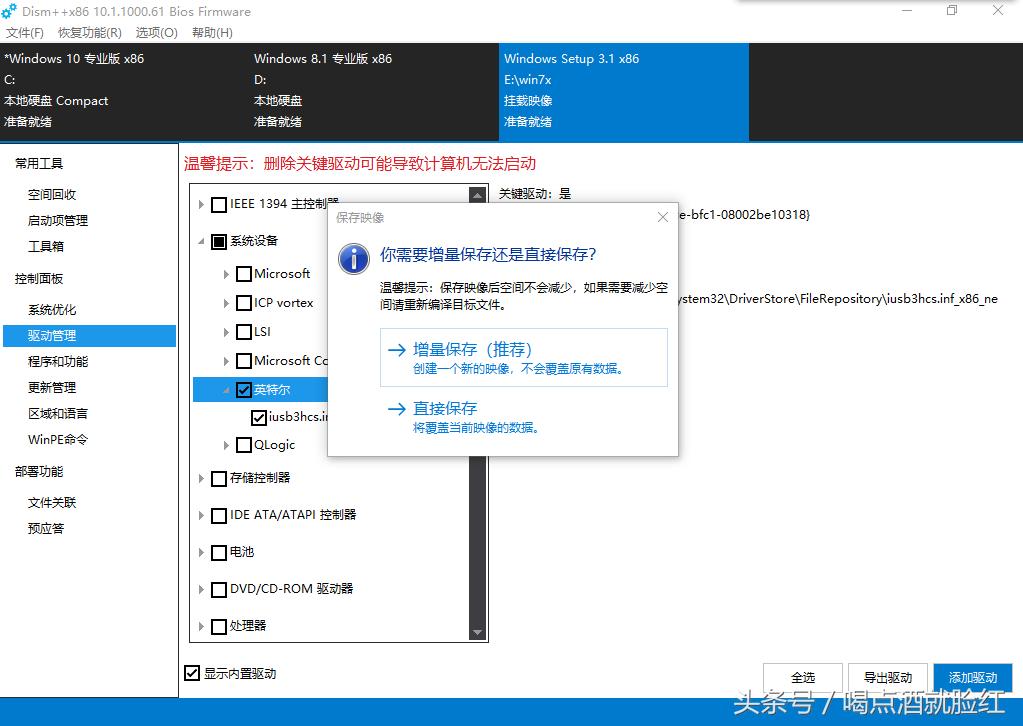1023x726 pixels.
Task: Expand the IDE ATA/ATAPI 控制器 node
Action: pos(201,515)
